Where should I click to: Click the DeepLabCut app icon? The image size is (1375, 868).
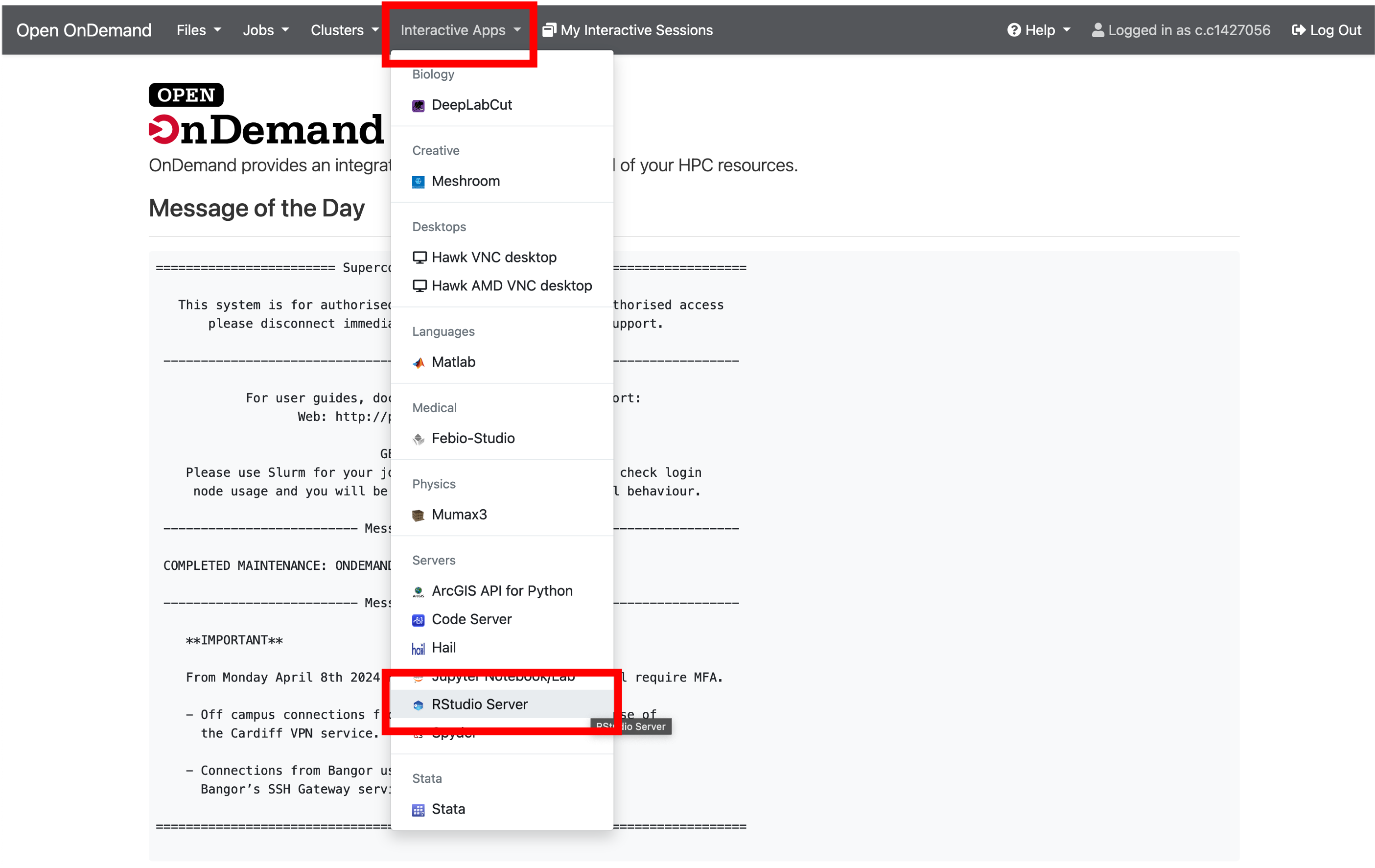pos(419,106)
